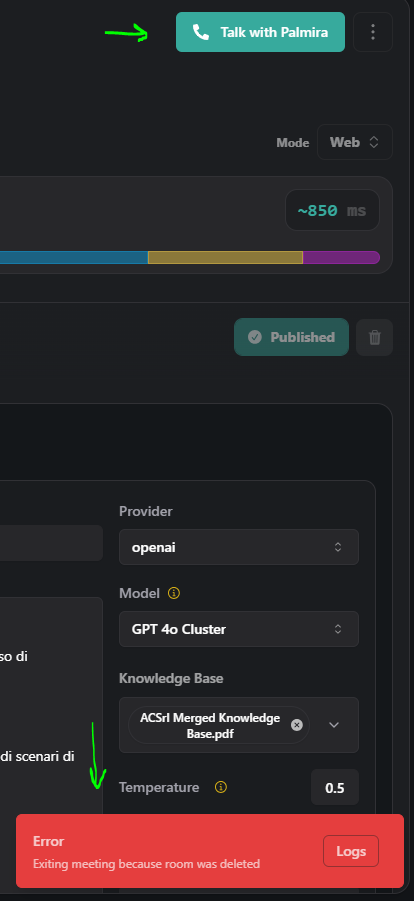Click the info icon next to Model
The width and height of the screenshot is (414, 901).
point(174,593)
